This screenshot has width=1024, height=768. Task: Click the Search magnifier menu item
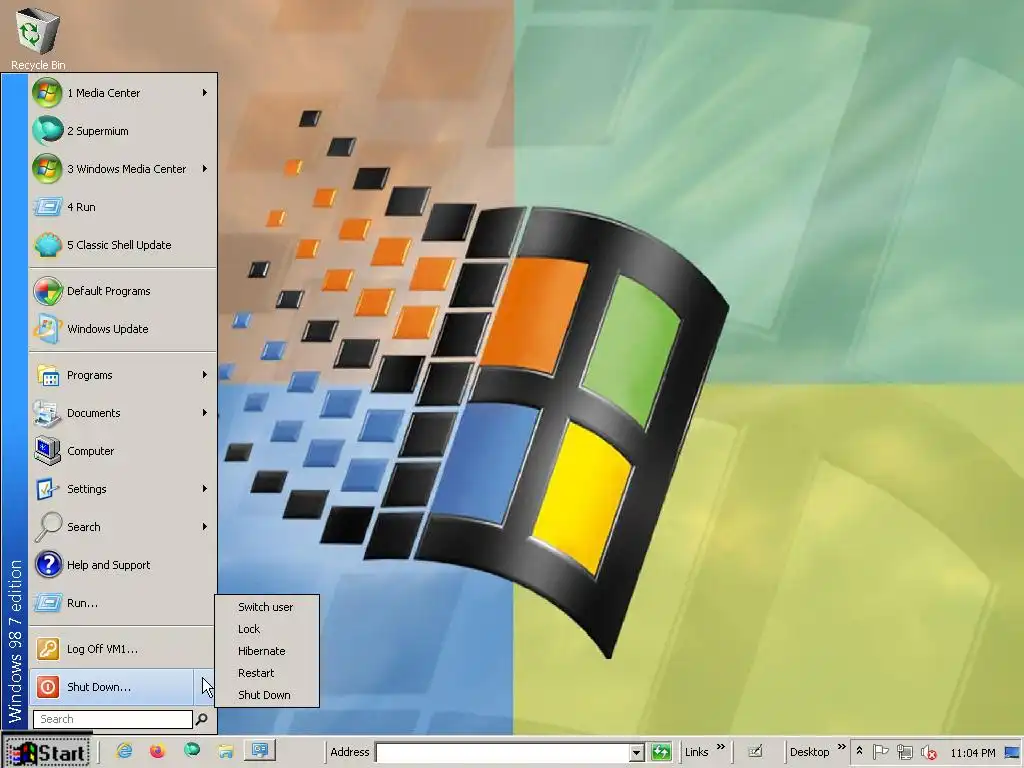(123, 526)
